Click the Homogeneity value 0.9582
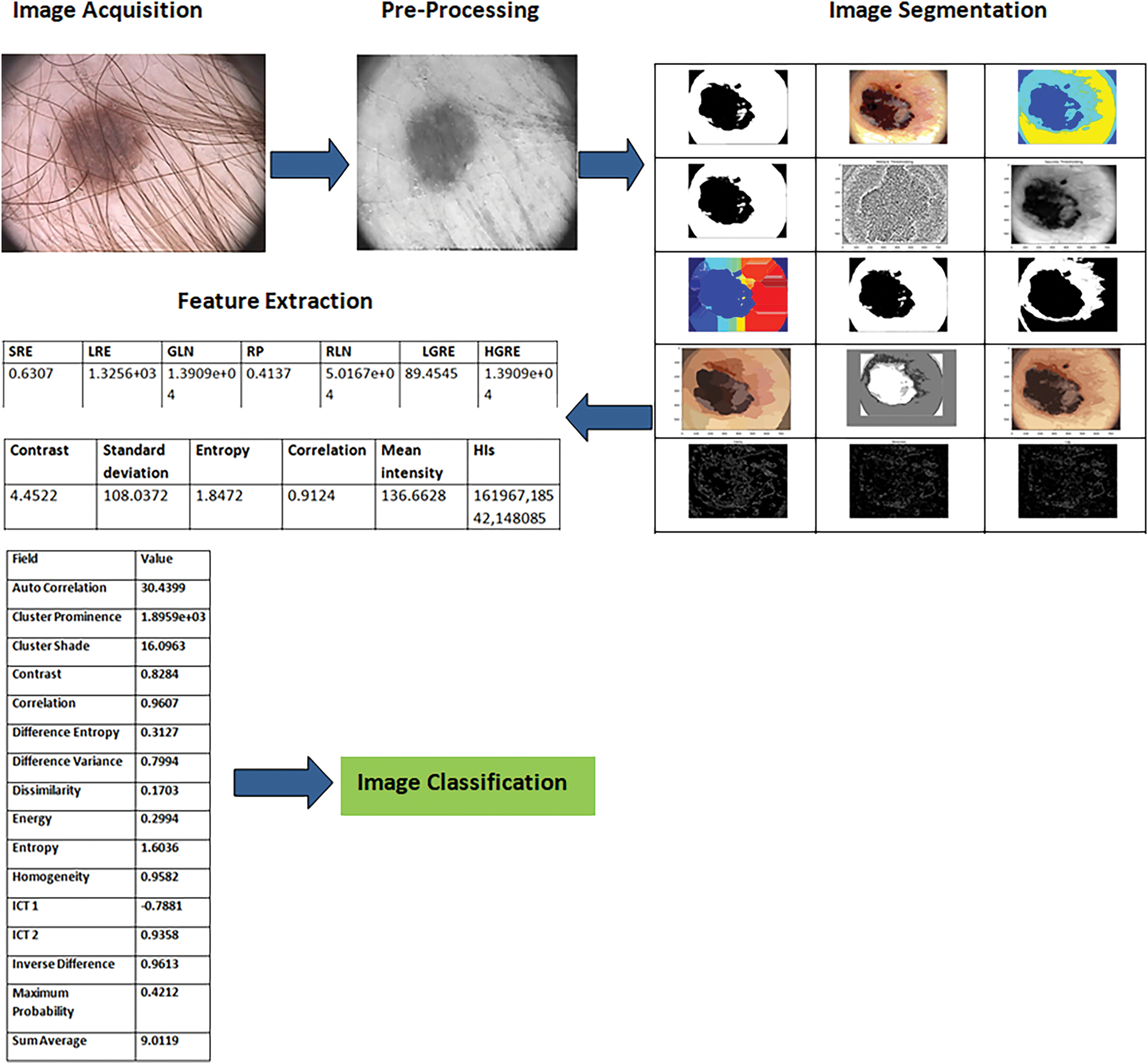1148x1064 pixels. [160, 877]
